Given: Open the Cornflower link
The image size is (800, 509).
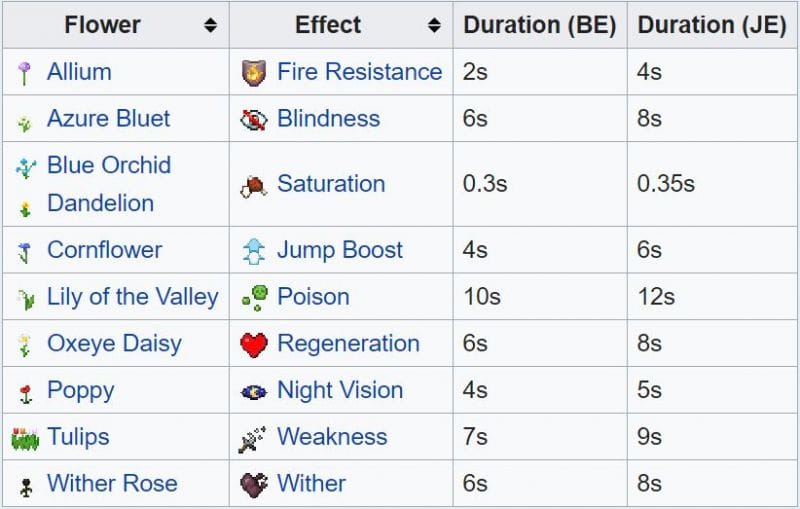Looking at the screenshot, I should (105, 250).
